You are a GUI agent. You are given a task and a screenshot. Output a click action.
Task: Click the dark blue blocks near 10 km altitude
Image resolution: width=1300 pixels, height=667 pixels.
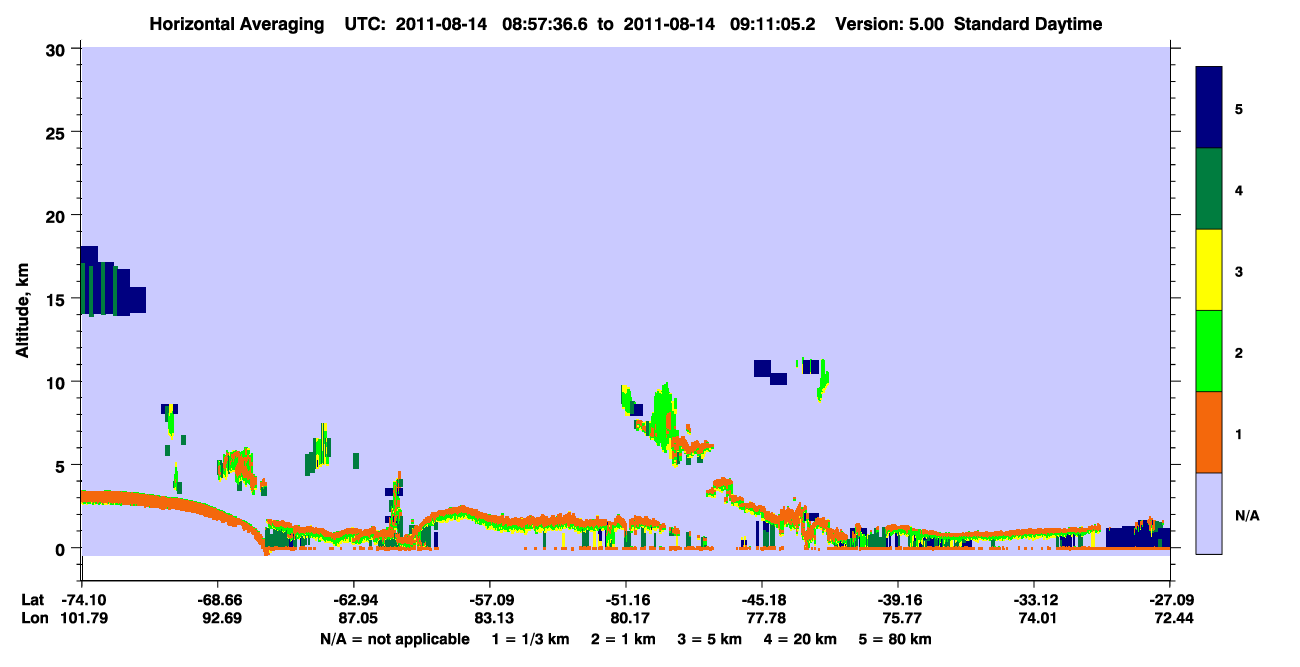point(770,372)
